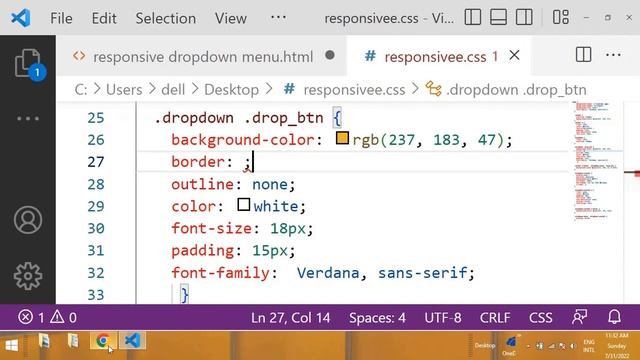Open the File menu
640x360 pixels.
(x=61, y=18)
